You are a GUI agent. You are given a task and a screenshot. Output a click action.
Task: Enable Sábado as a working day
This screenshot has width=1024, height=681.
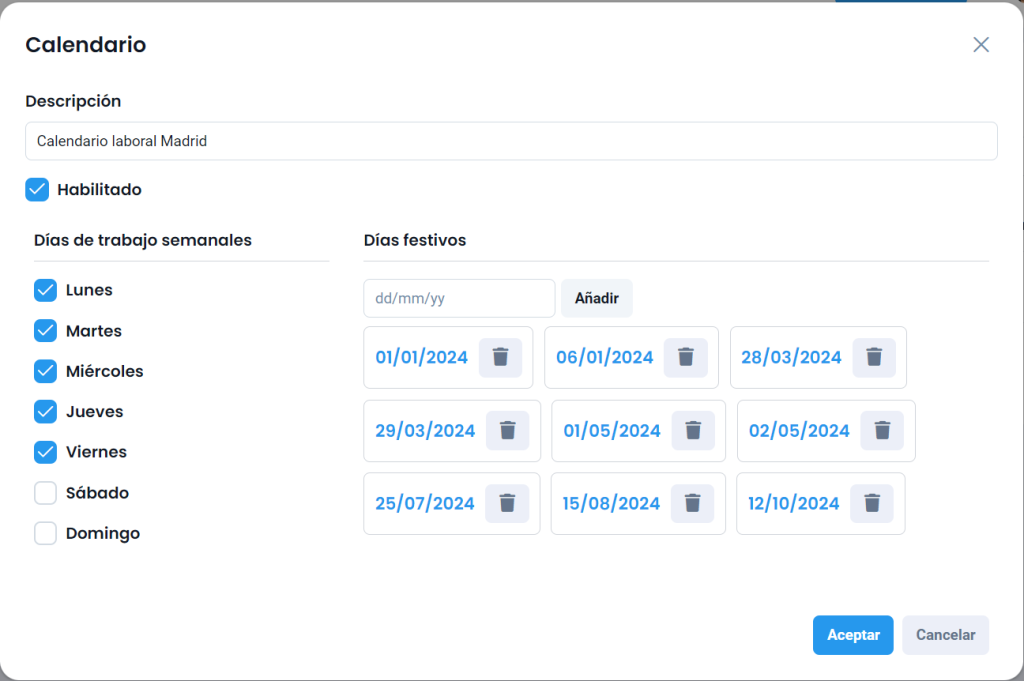46,493
